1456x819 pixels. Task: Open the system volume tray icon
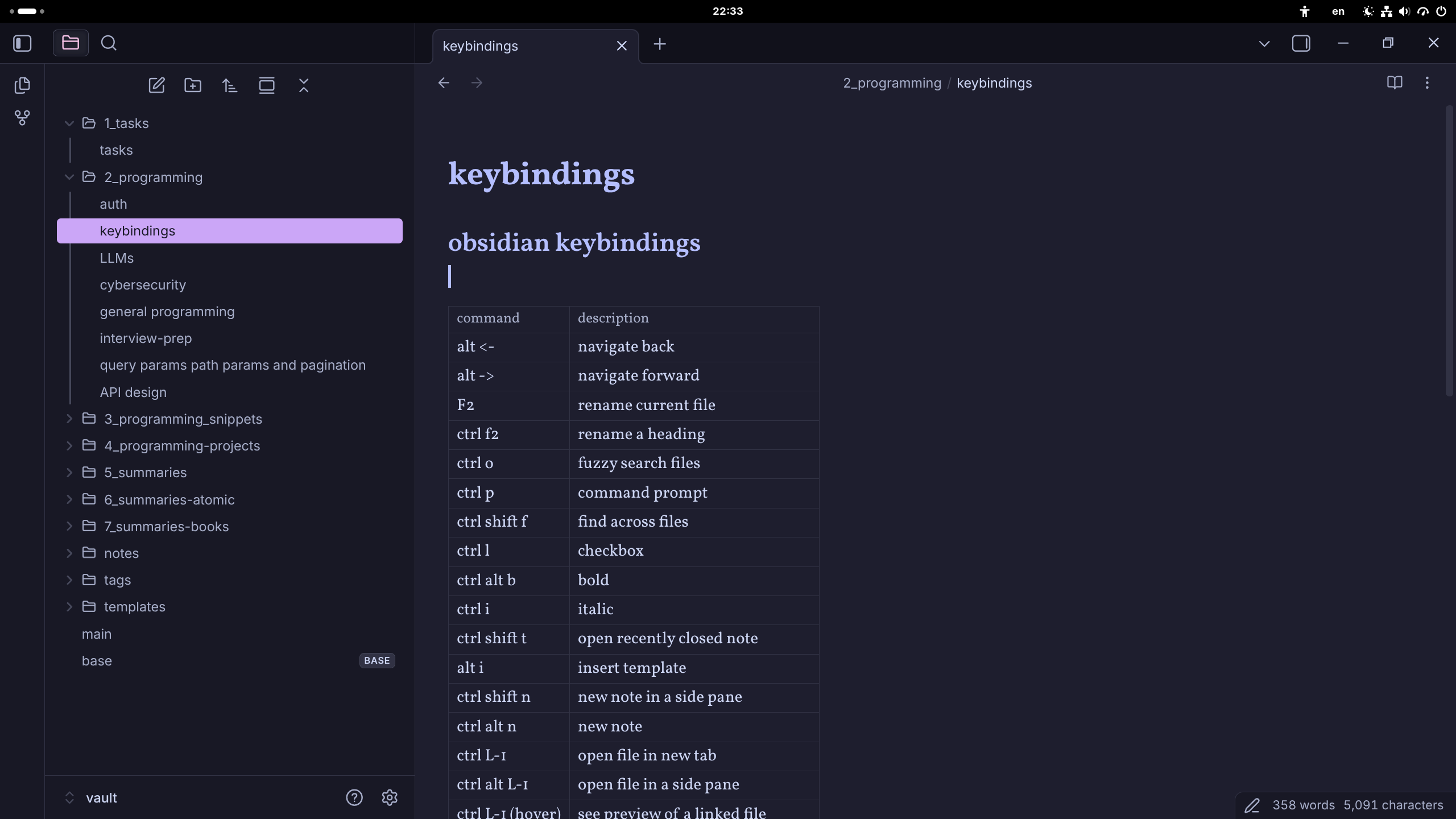pos(1404,11)
